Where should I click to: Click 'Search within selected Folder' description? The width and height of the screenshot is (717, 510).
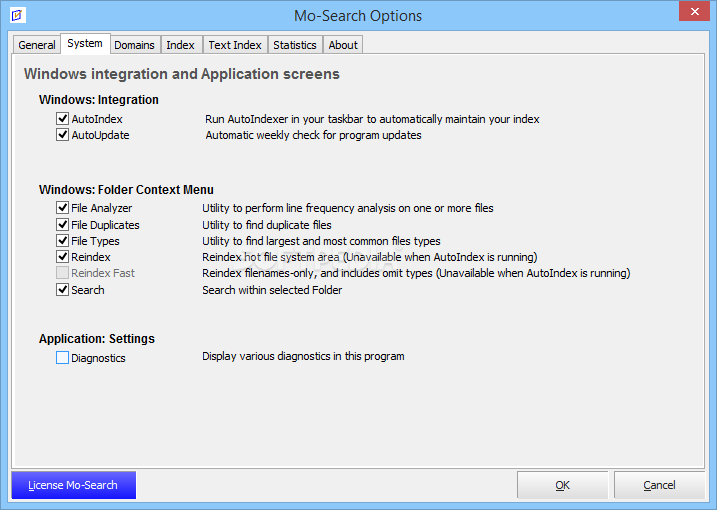point(272,290)
